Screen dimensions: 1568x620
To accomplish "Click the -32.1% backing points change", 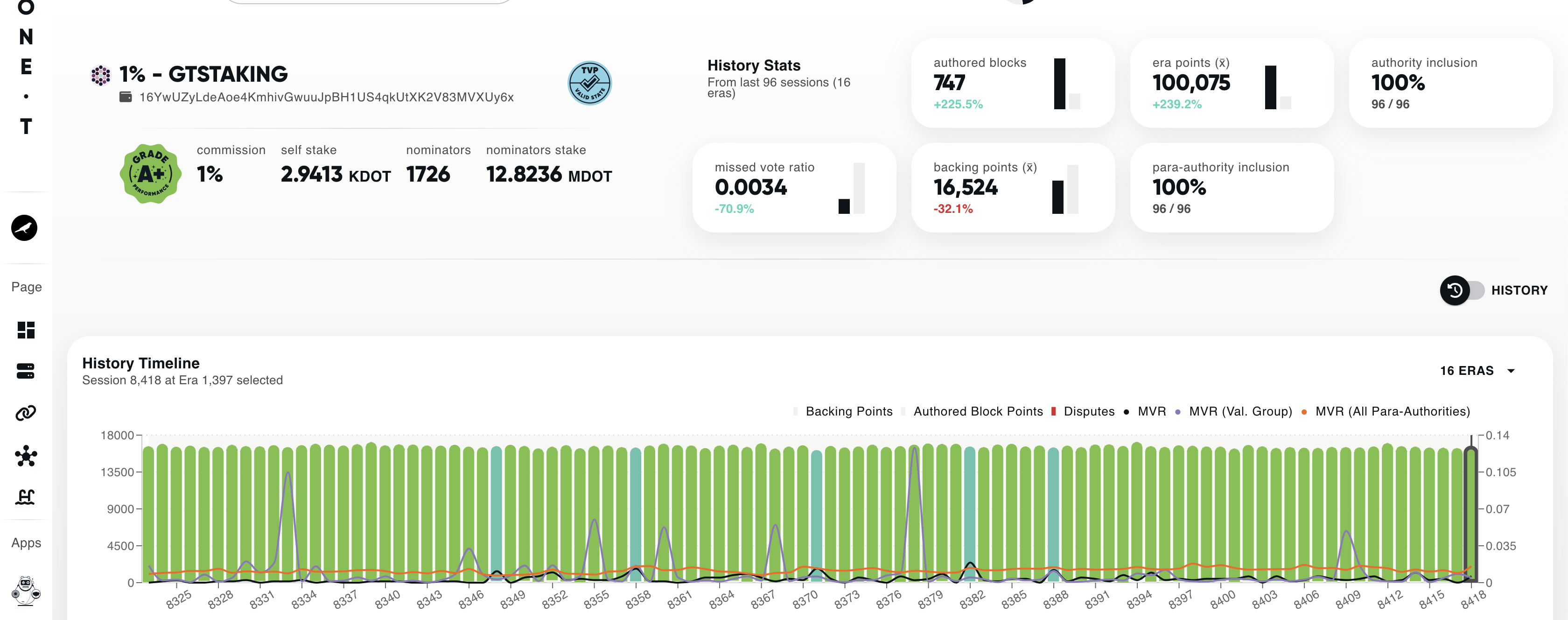I will pos(952,209).
